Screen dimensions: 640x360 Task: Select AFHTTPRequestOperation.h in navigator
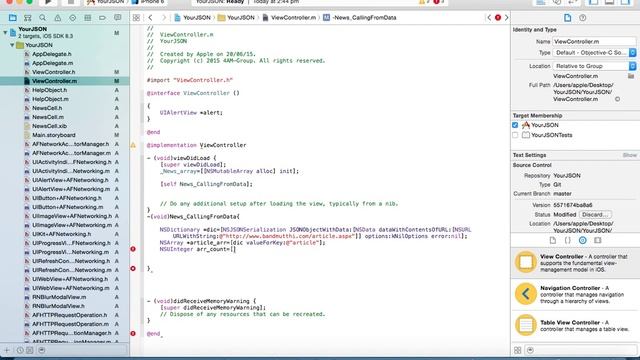coord(69,315)
